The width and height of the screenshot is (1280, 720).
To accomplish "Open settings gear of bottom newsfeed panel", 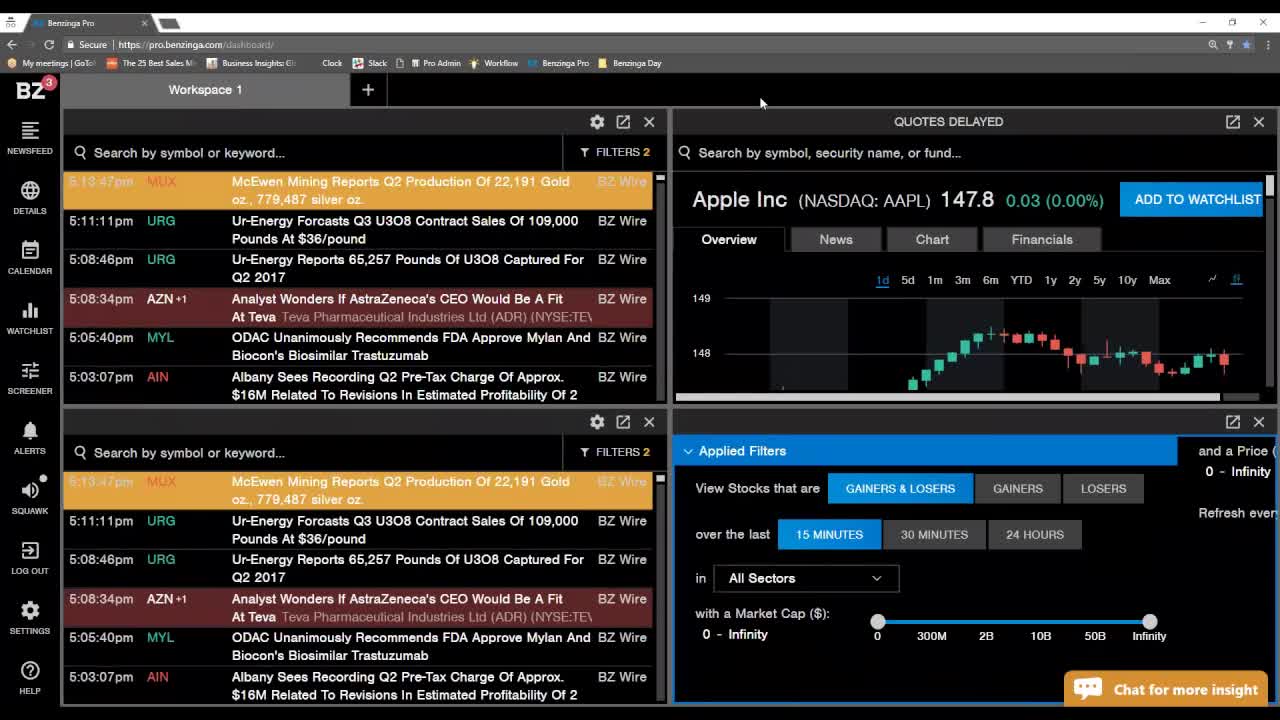I will (597, 422).
